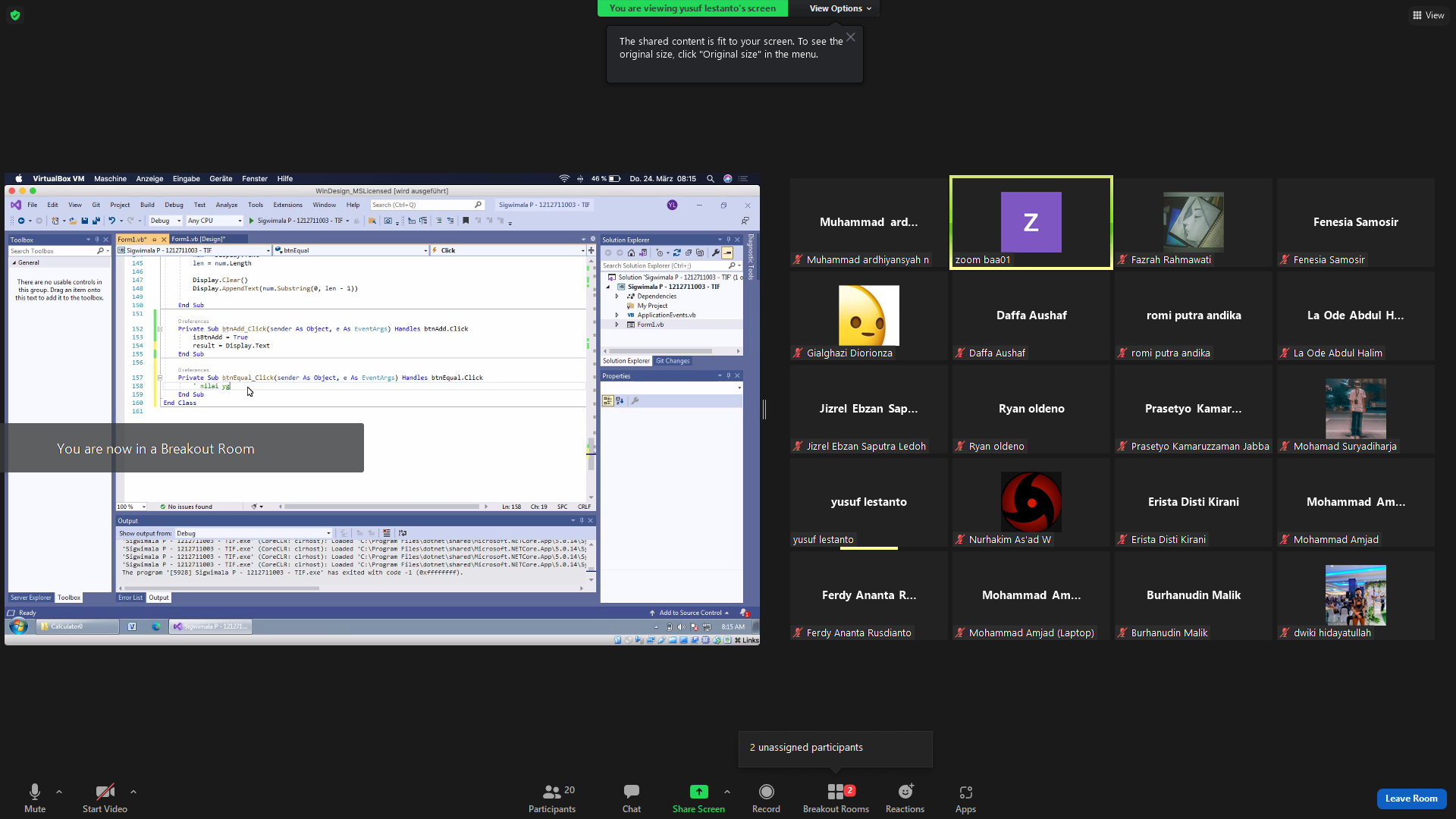Toggle Categorized view in Properties panel
Viewport: 1456px width, 819px height.
(607, 401)
